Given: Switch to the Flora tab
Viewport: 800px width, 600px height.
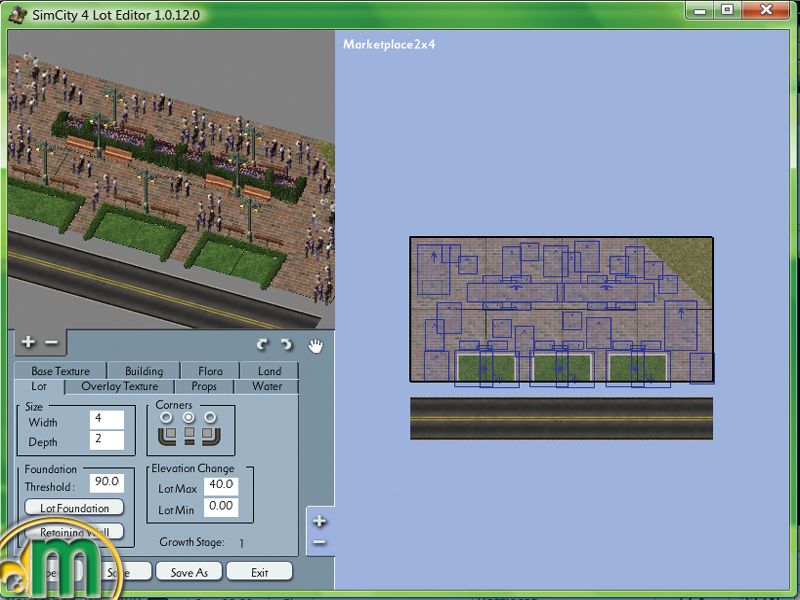Looking at the screenshot, I should (x=210, y=371).
